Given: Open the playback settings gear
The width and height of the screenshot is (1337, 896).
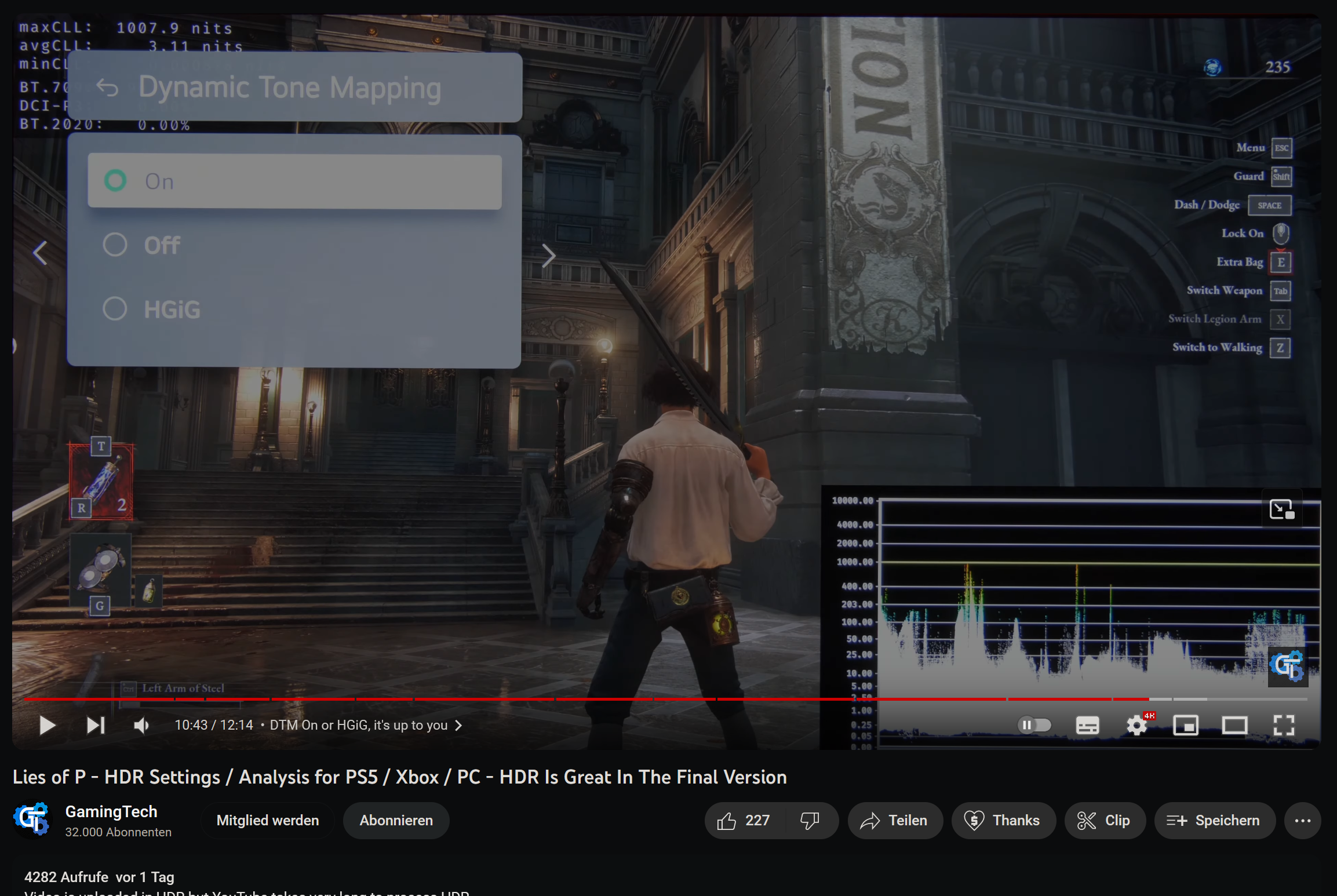Looking at the screenshot, I should (1136, 725).
